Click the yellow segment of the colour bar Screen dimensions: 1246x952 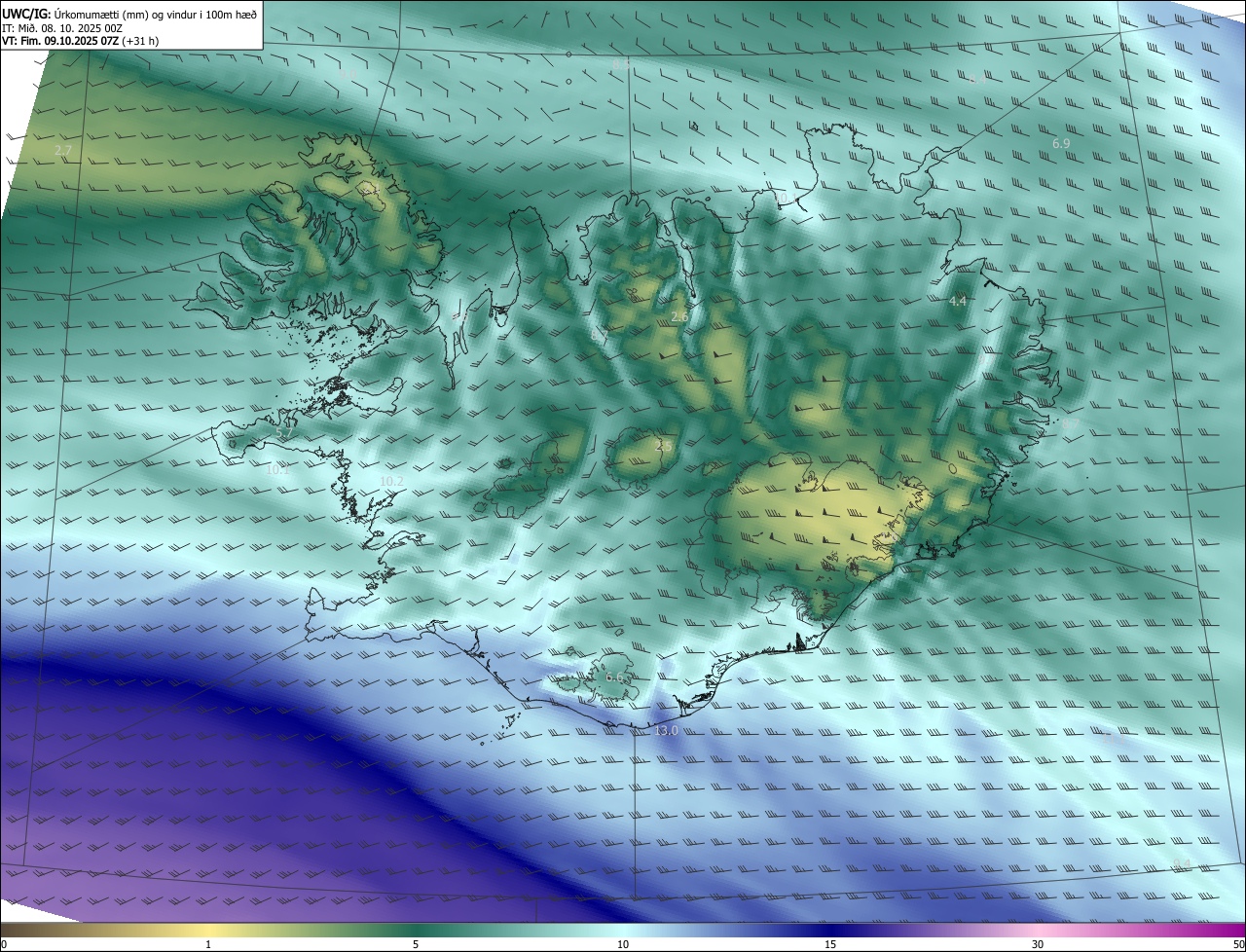(x=208, y=930)
